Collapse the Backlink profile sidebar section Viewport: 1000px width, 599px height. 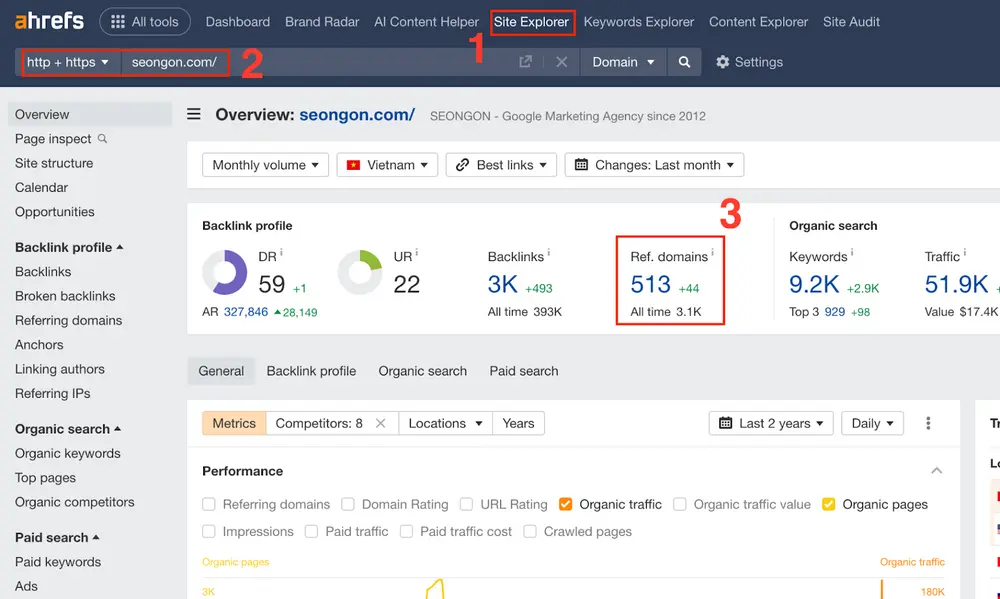(69, 247)
